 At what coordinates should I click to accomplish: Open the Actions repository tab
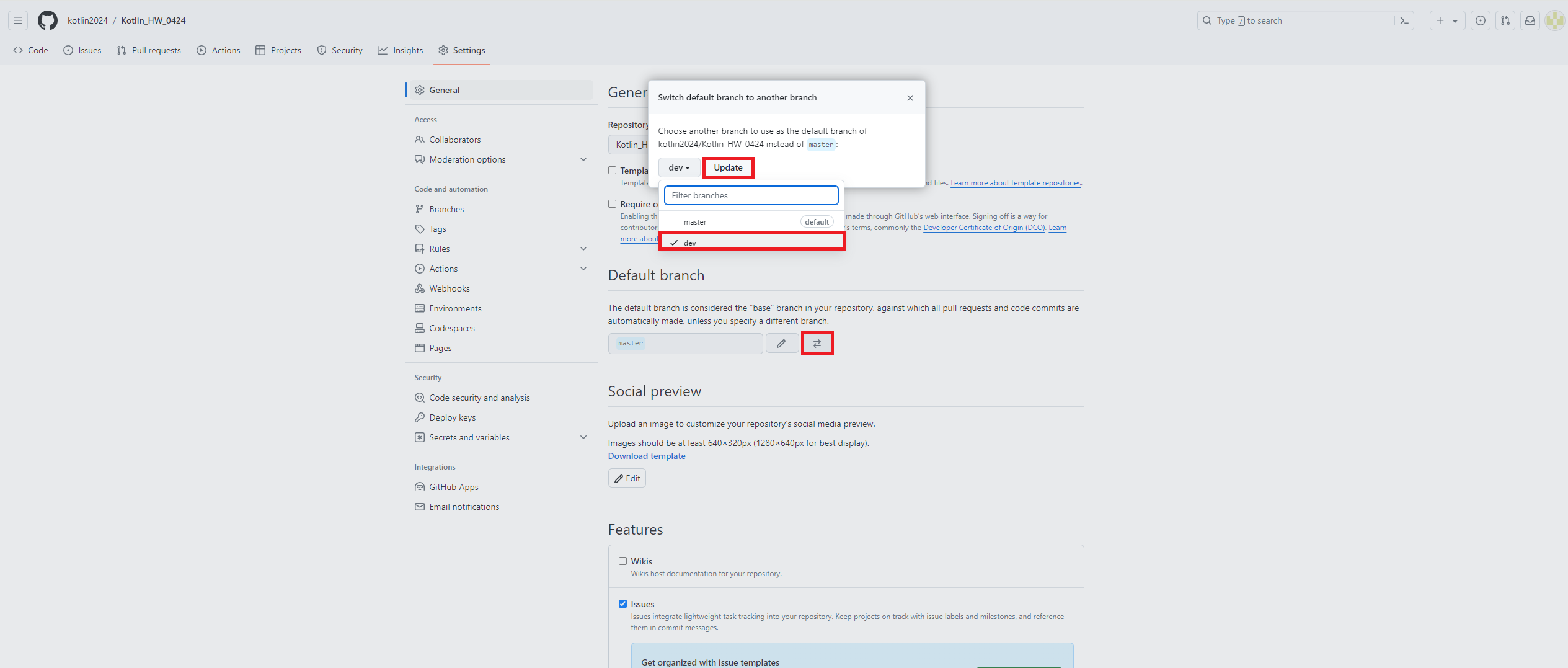(218, 50)
